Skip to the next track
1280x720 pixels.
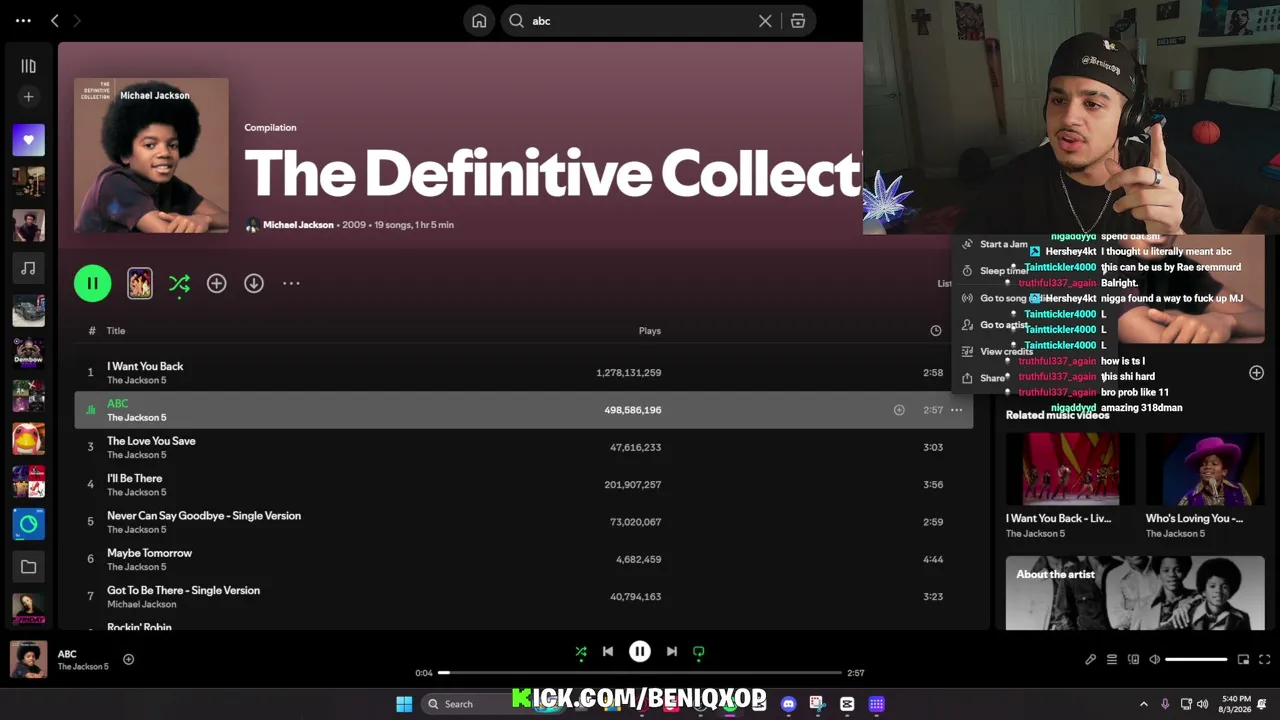coord(672,652)
